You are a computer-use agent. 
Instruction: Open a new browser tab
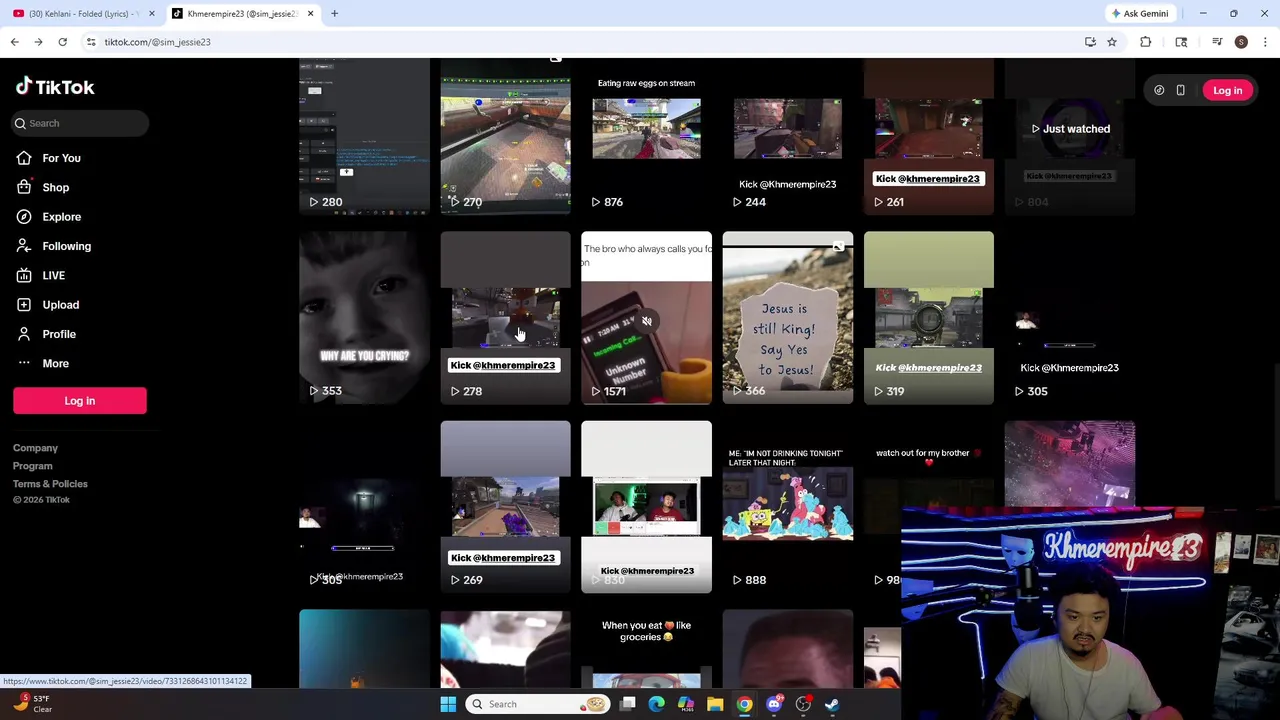(334, 14)
